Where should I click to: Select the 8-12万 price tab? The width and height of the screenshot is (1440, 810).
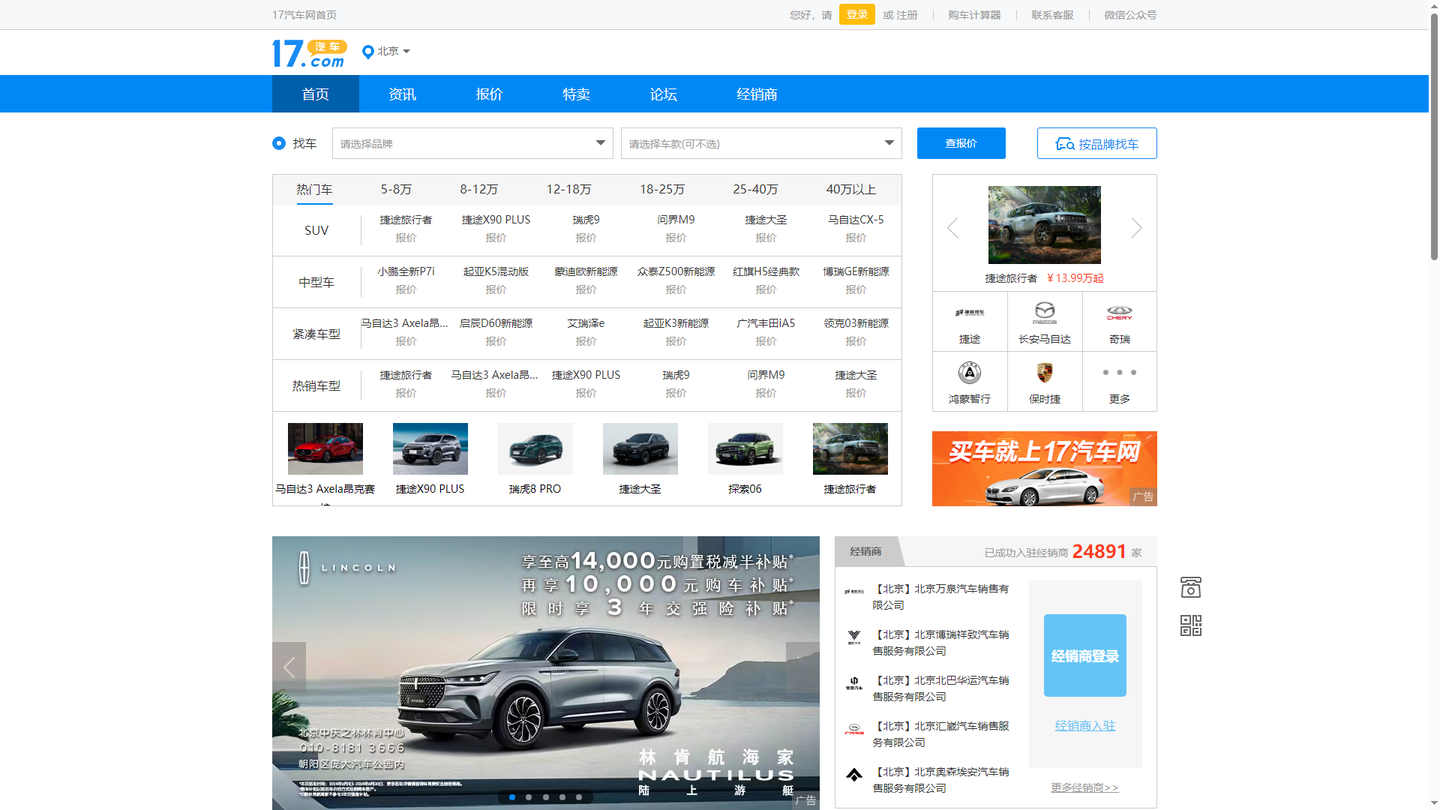tap(479, 189)
